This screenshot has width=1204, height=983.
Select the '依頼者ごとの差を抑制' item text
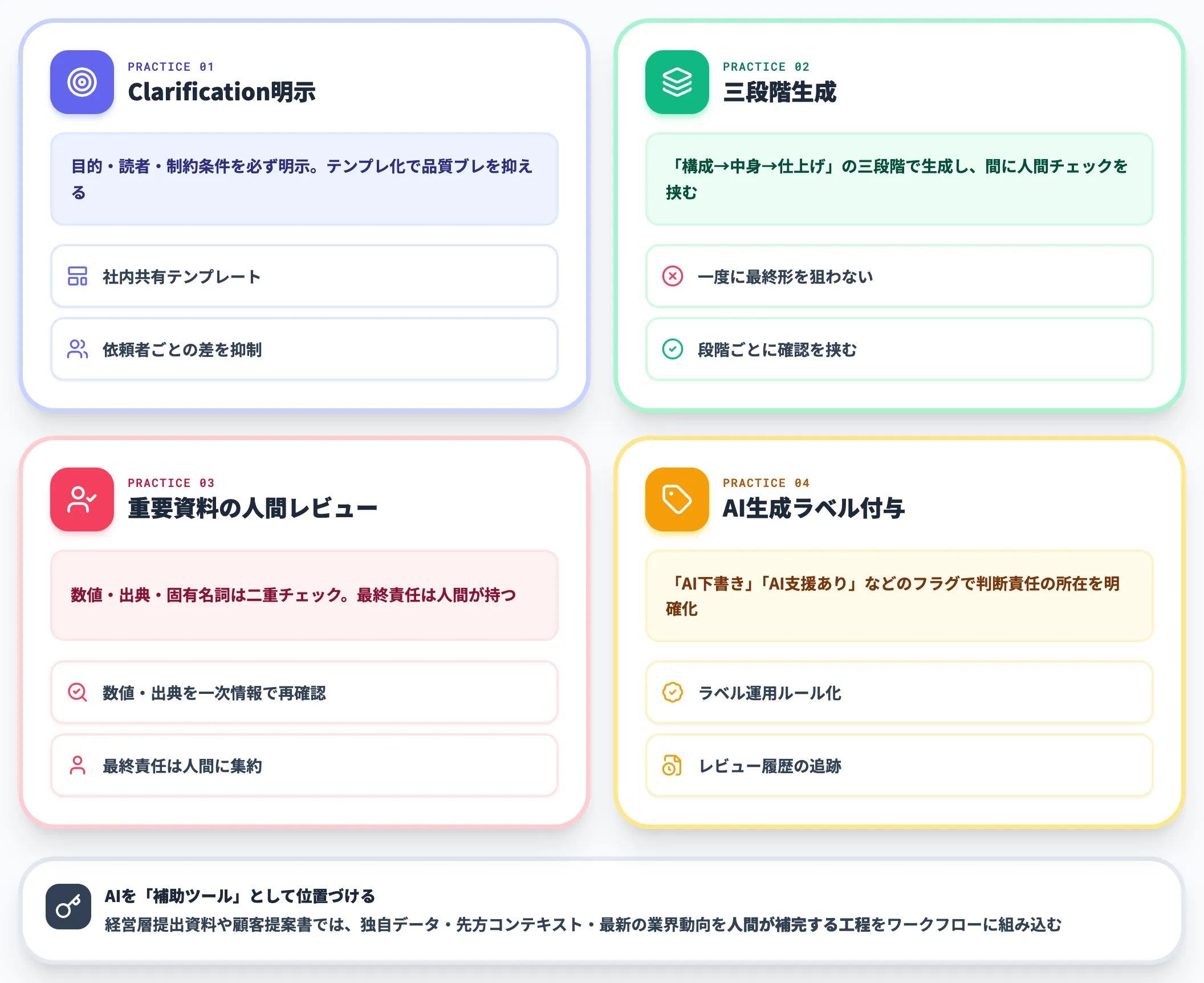click(x=182, y=350)
